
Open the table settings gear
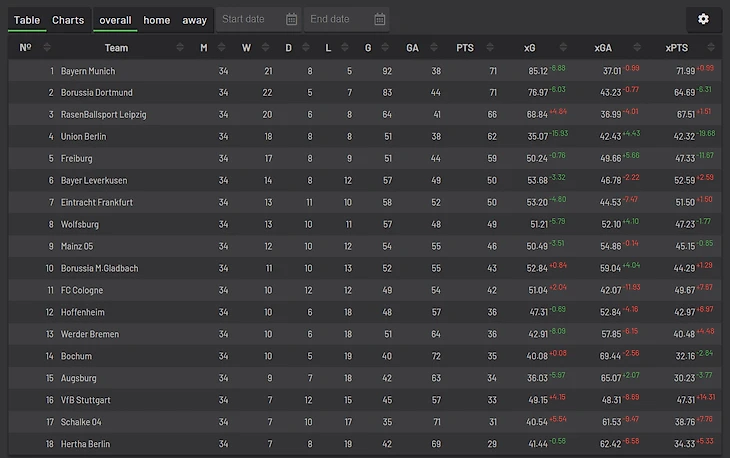[x=703, y=19]
